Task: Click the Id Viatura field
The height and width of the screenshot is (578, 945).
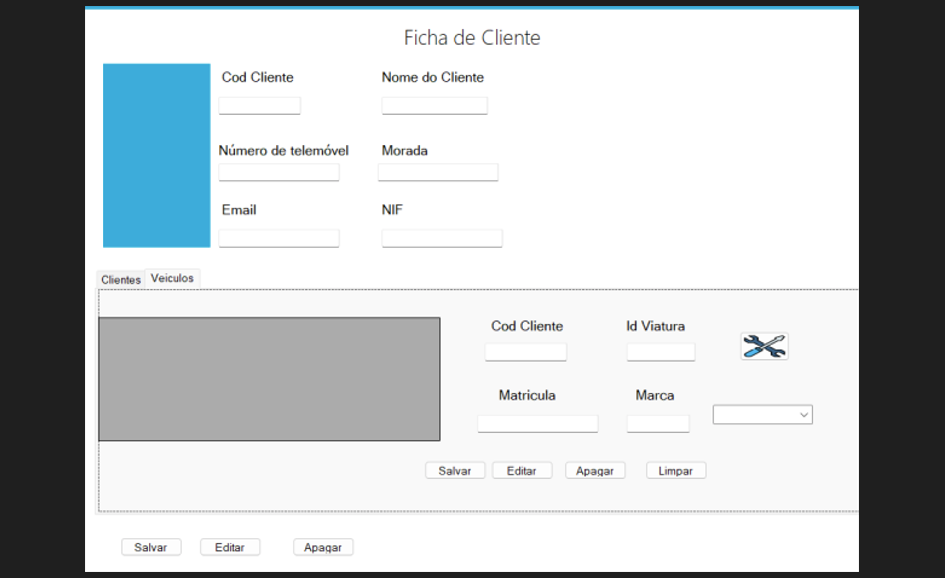Action: (660, 351)
